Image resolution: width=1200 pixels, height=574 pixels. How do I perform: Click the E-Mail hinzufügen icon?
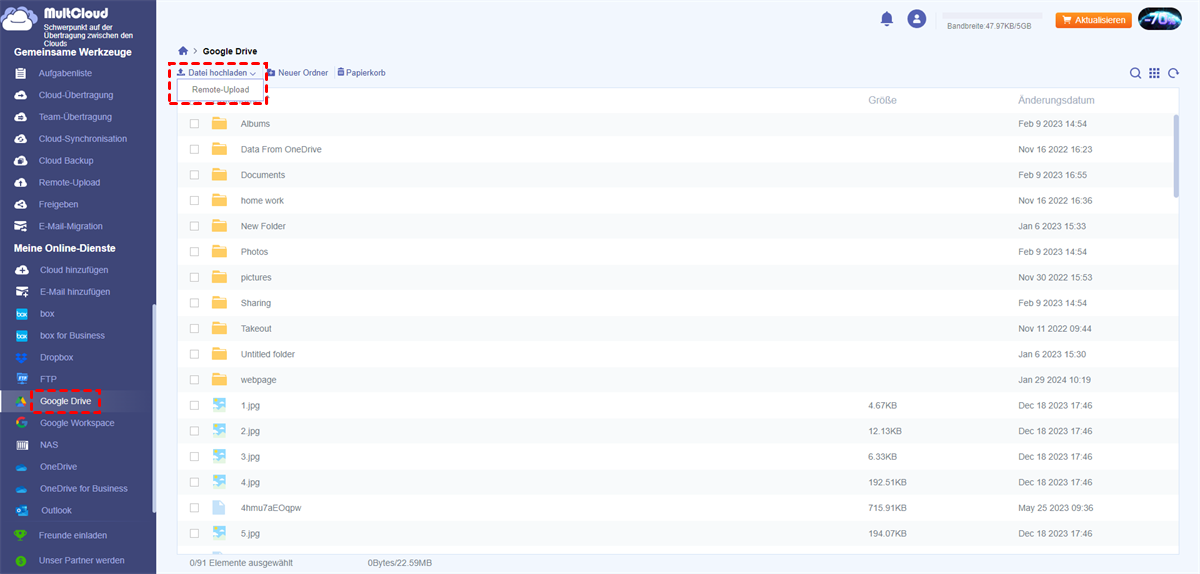coord(20,292)
